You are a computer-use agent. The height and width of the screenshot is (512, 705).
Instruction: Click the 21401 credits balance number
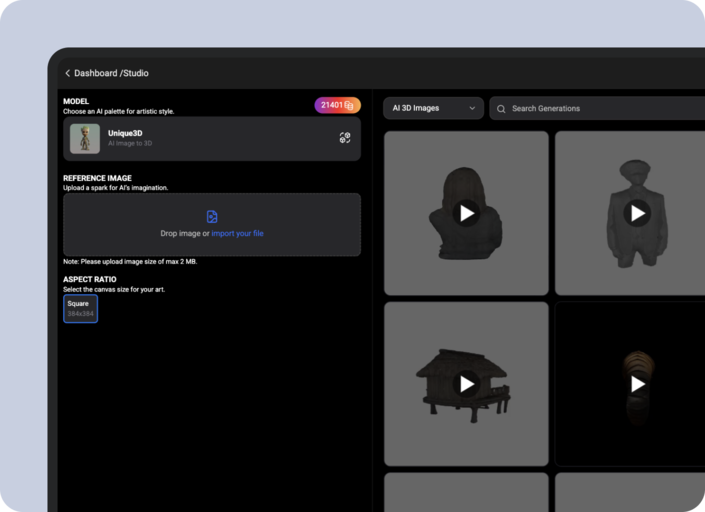coord(332,105)
